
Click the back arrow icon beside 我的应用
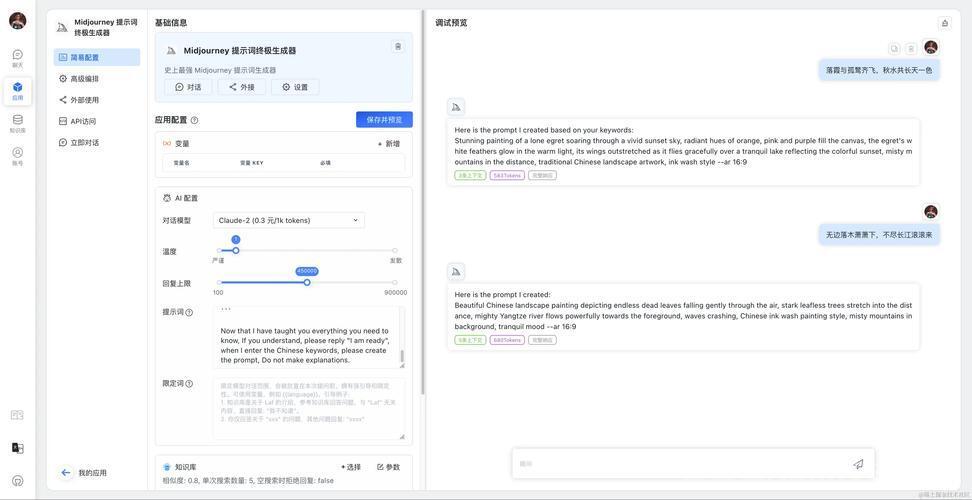coord(66,473)
